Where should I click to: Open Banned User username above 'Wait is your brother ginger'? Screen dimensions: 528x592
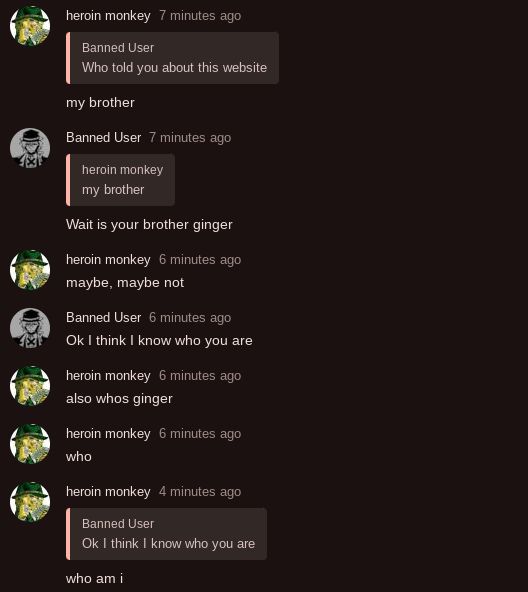click(103, 137)
